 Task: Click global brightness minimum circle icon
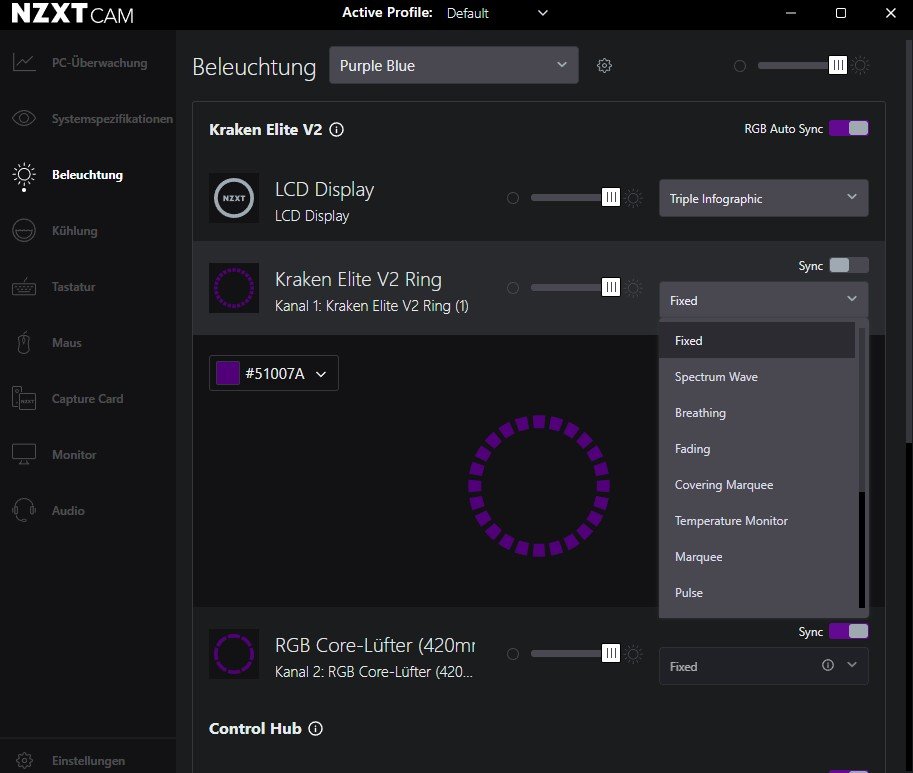coord(739,66)
